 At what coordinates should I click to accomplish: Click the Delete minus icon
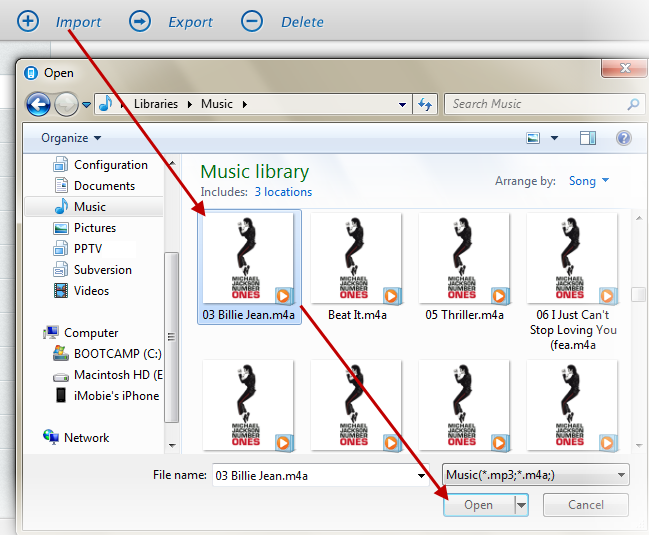(x=253, y=21)
